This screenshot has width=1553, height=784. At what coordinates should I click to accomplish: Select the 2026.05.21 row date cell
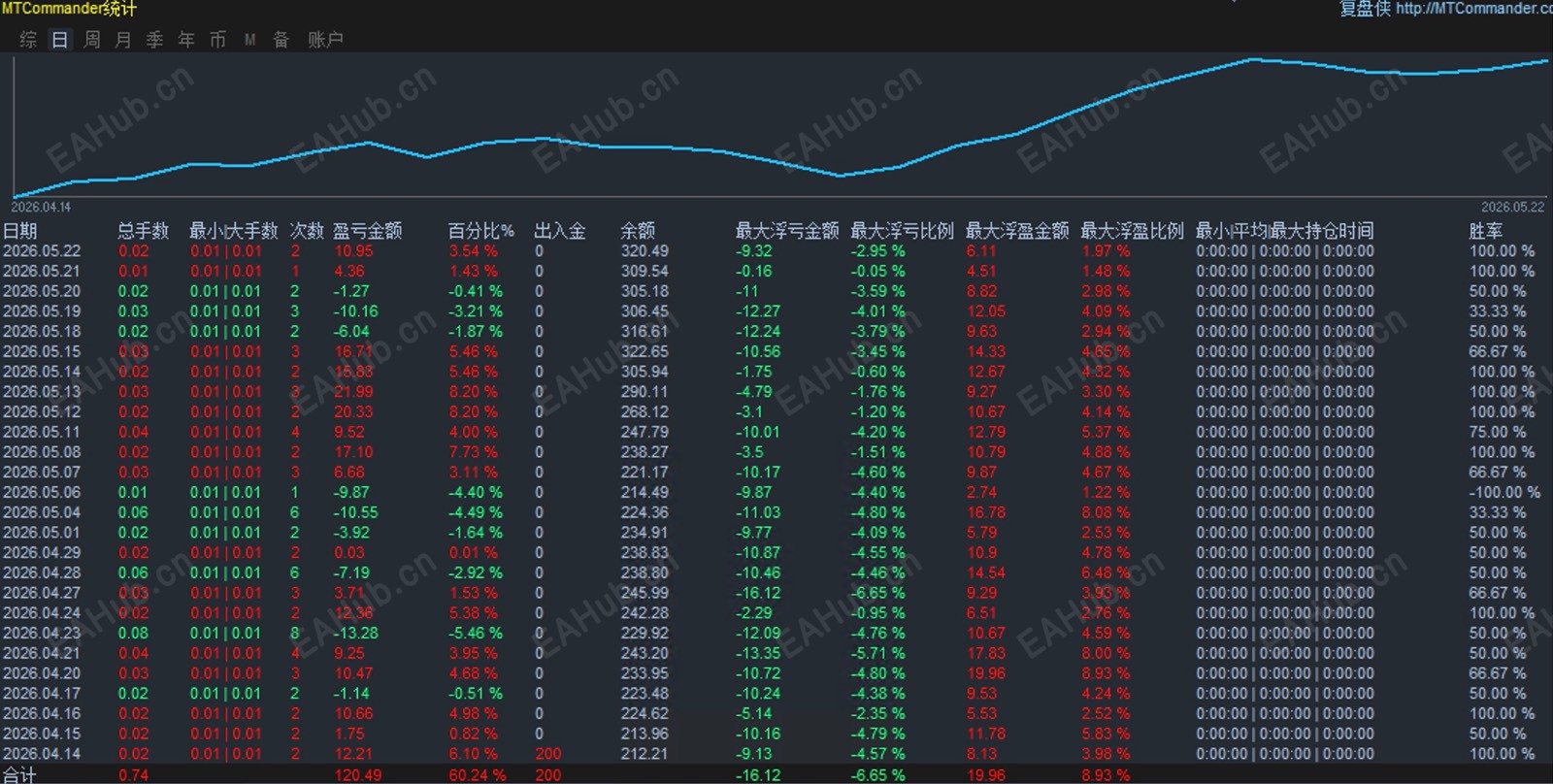pyautogui.click(x=42, y=272)
